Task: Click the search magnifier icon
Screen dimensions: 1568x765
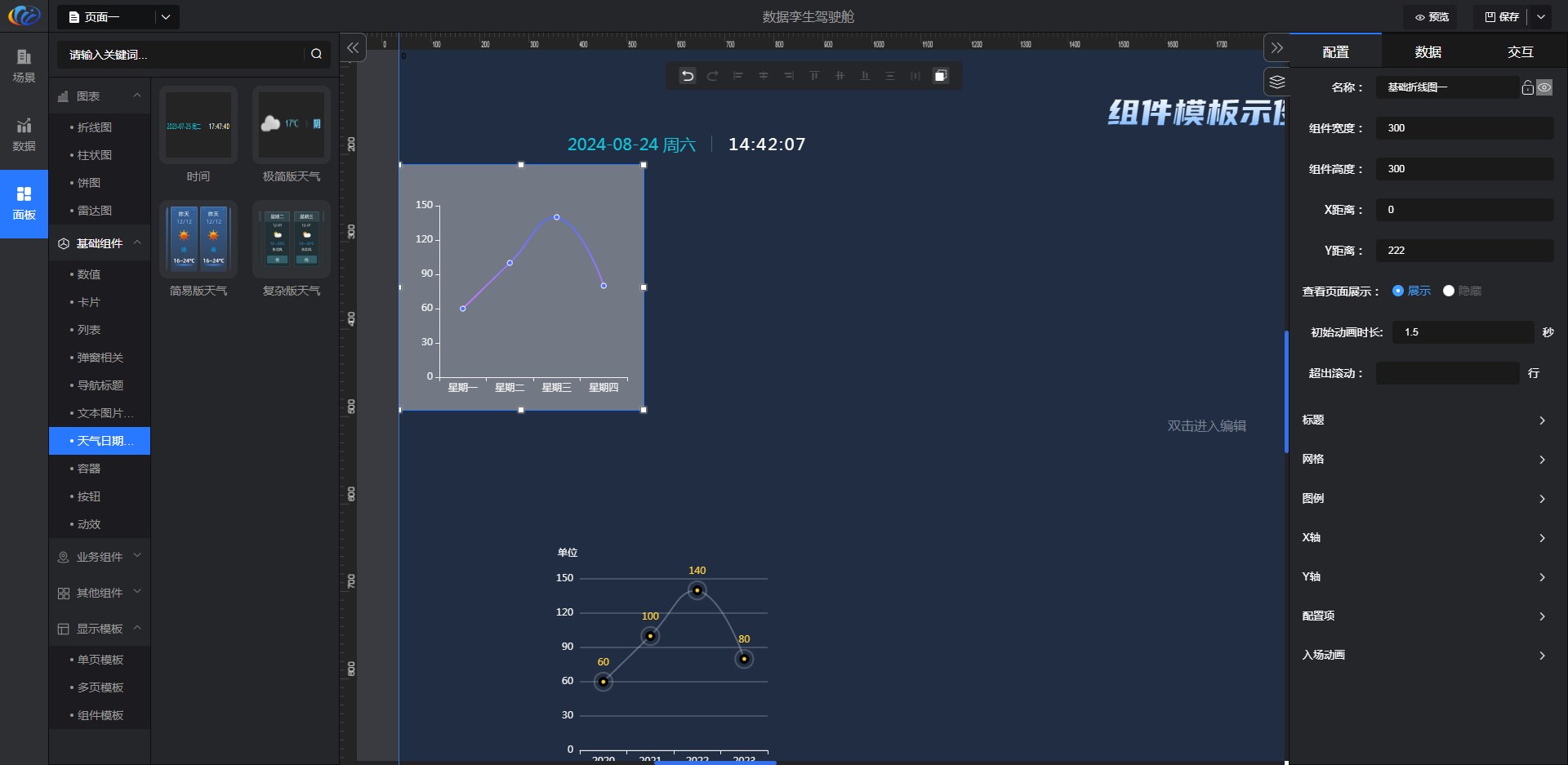Action: [x=316, y=54]
